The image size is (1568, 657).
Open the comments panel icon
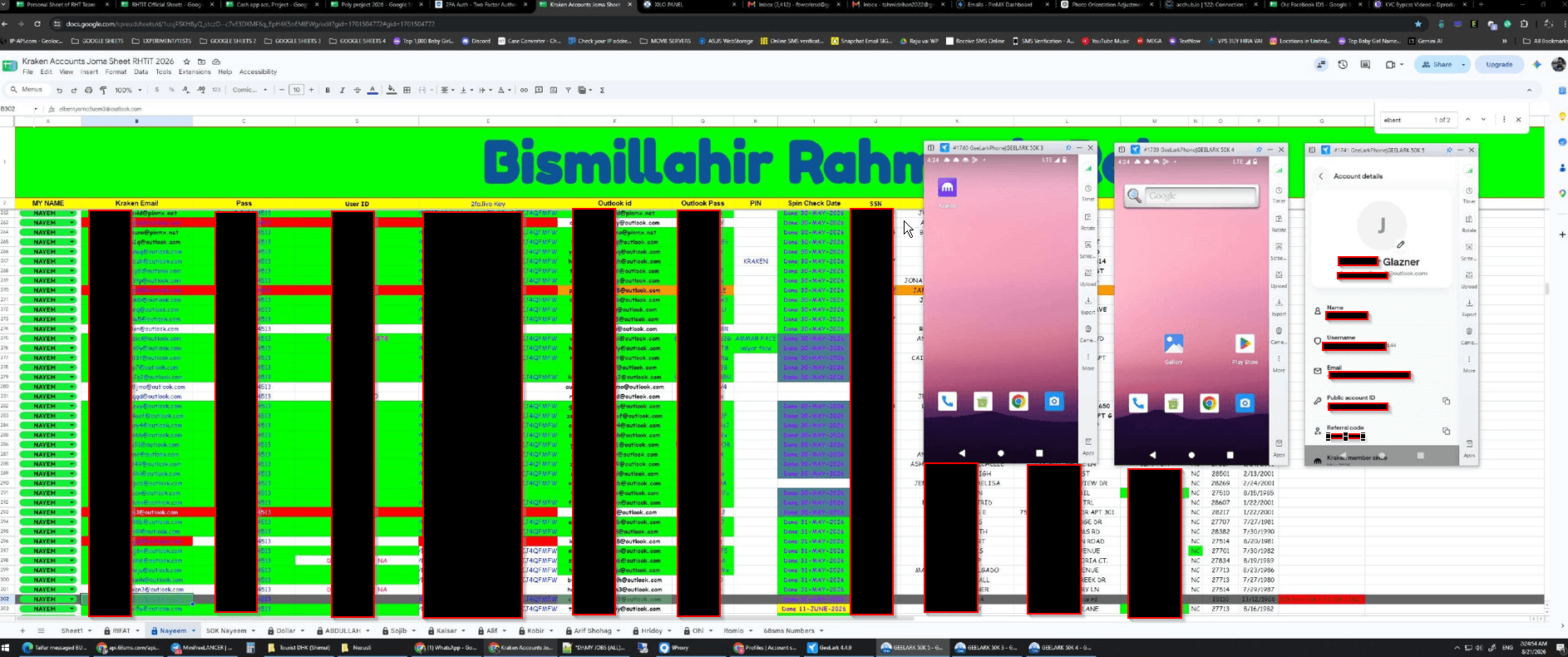1365,64
